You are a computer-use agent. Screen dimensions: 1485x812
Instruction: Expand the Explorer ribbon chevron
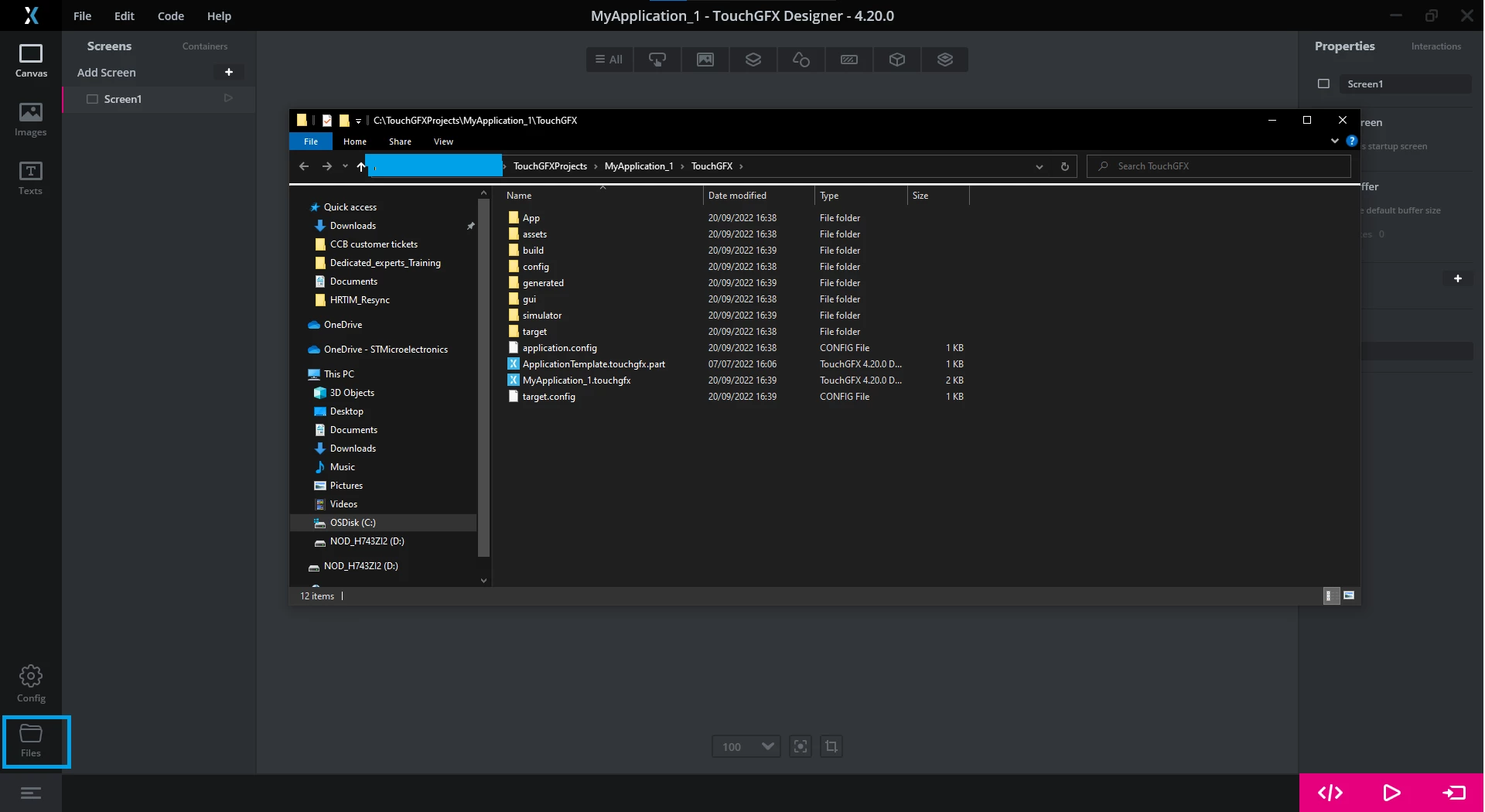[1335, 141]
